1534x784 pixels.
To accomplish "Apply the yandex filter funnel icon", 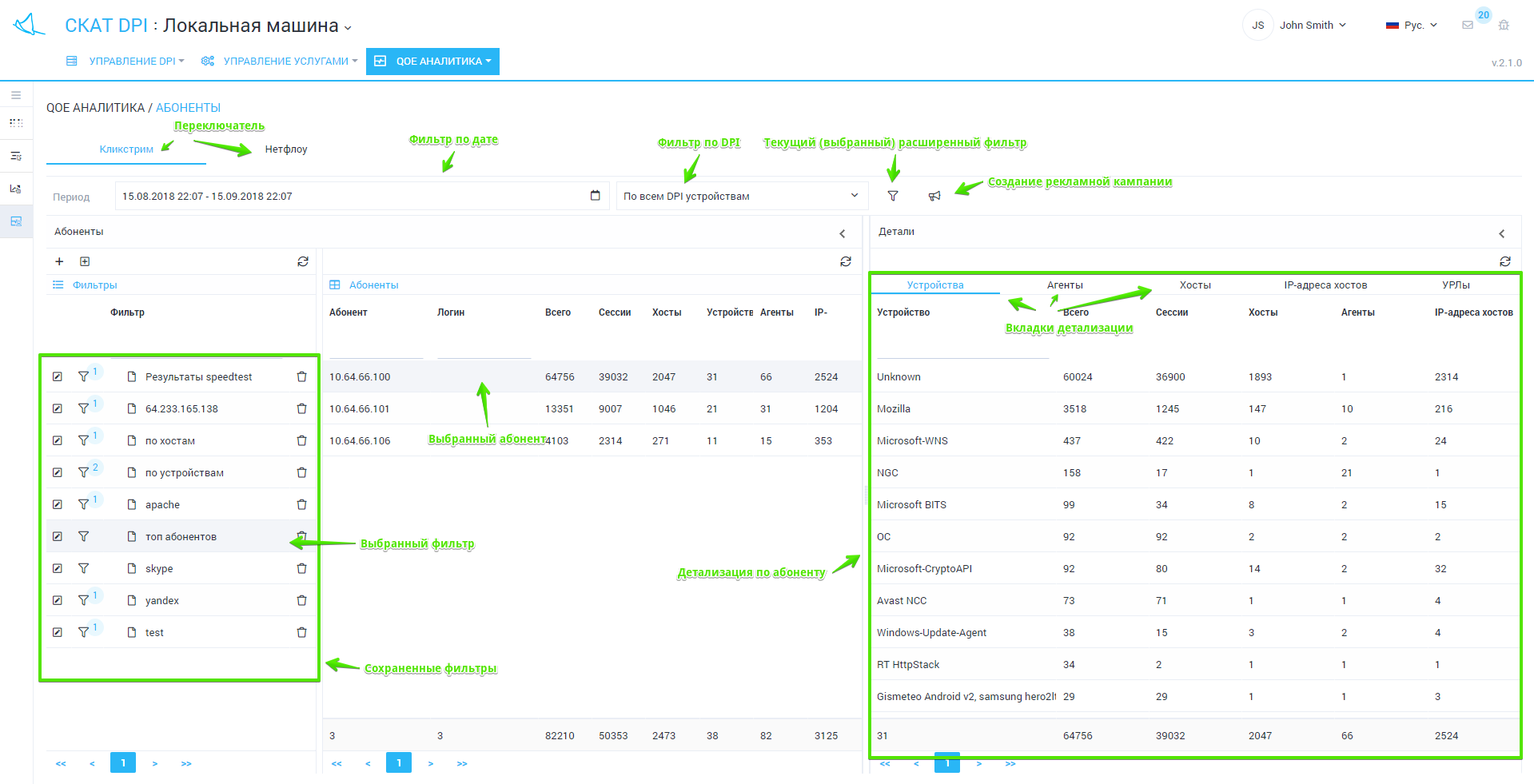I will (x=83, y=600).
